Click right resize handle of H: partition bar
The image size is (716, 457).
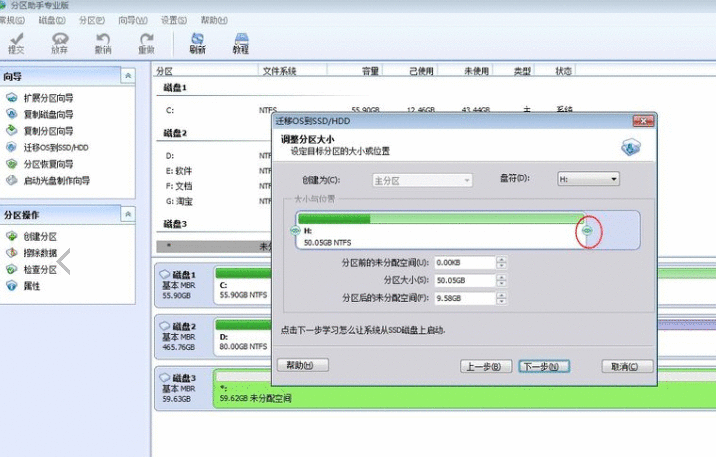(x=588, y=231)
